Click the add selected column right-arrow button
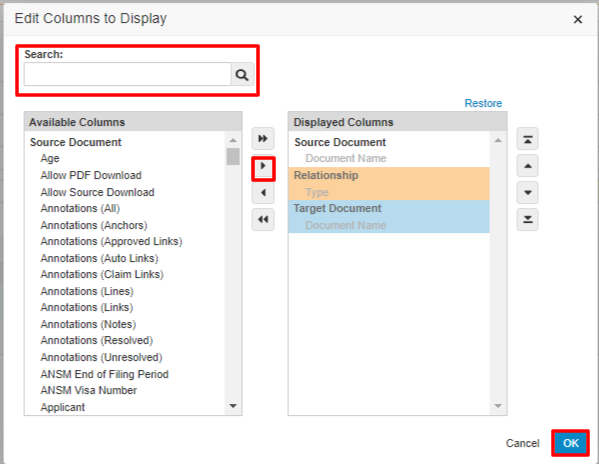This screenshot has width=599, height=464. coord(263,167)
